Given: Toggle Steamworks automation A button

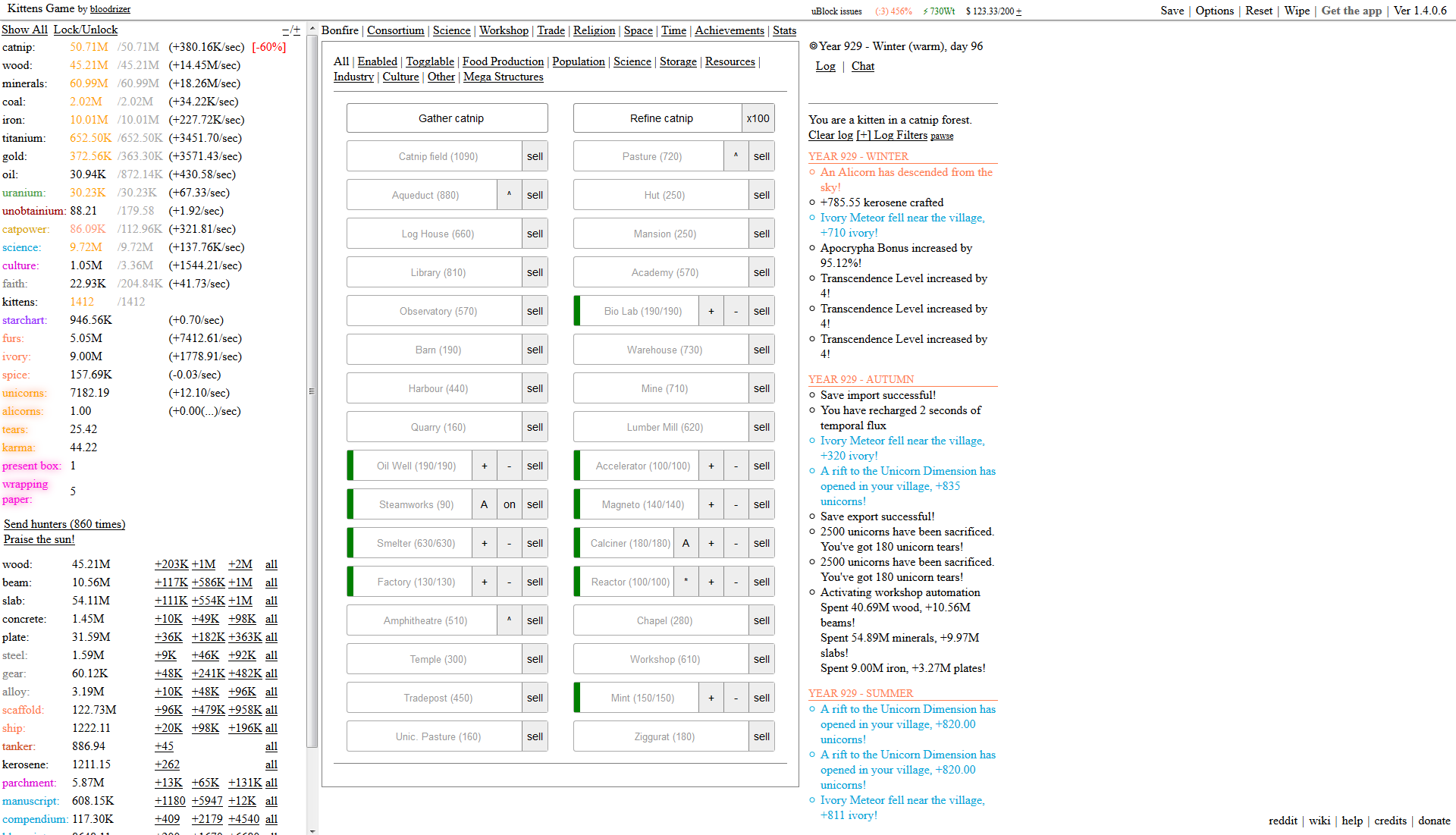Looking at the screenshot, I should coord(484,504).
